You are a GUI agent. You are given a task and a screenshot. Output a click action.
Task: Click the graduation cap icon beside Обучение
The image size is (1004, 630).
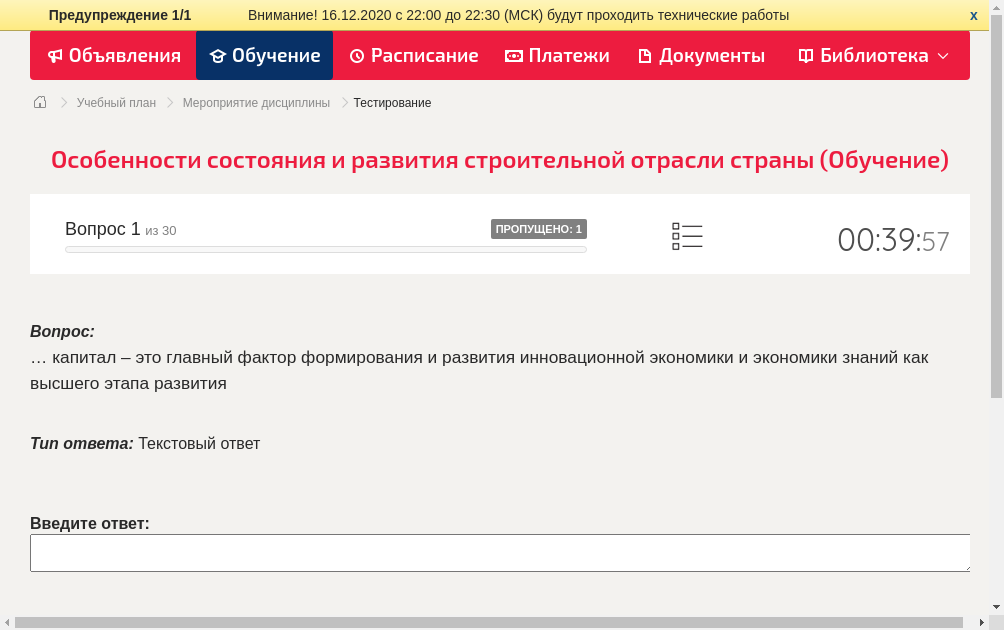pyautogui.click(x=218, y=56)
